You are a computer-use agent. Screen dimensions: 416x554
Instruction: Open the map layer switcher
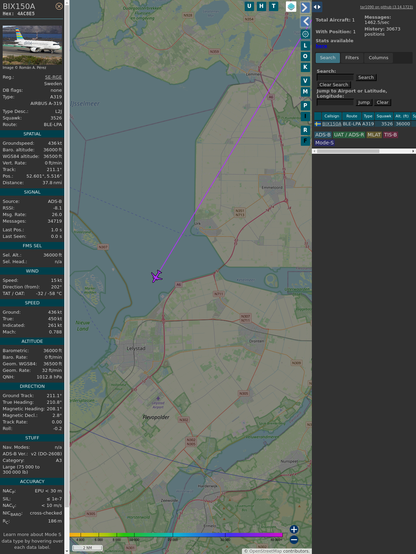tap(291, 6)
